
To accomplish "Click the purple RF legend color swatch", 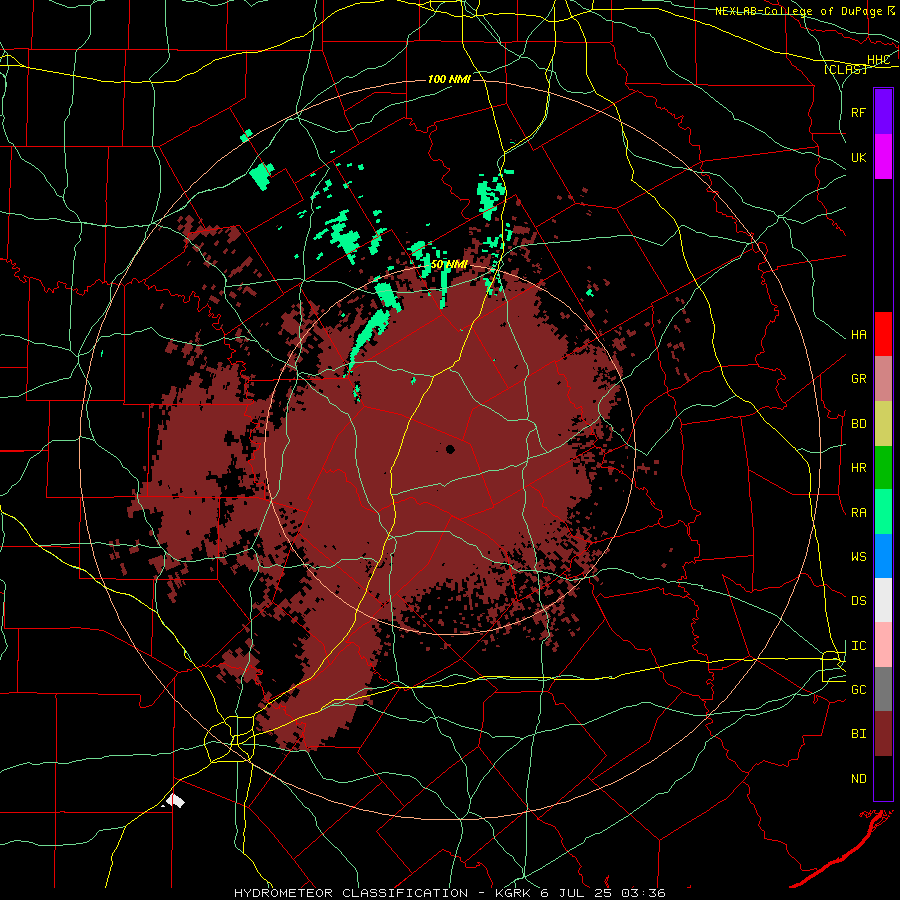I will (883, 112).
